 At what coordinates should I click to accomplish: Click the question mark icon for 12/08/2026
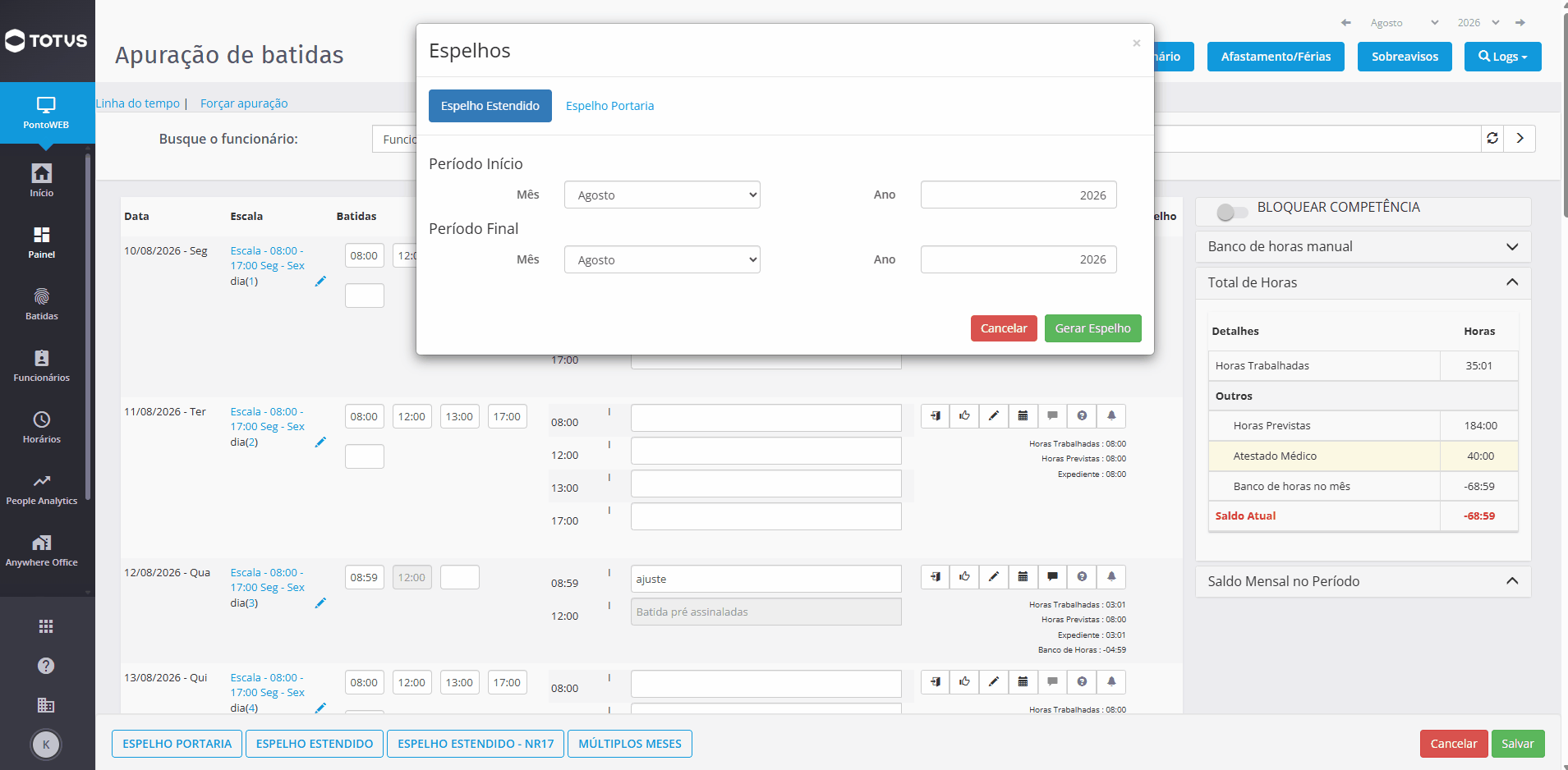click(1082, 576)
